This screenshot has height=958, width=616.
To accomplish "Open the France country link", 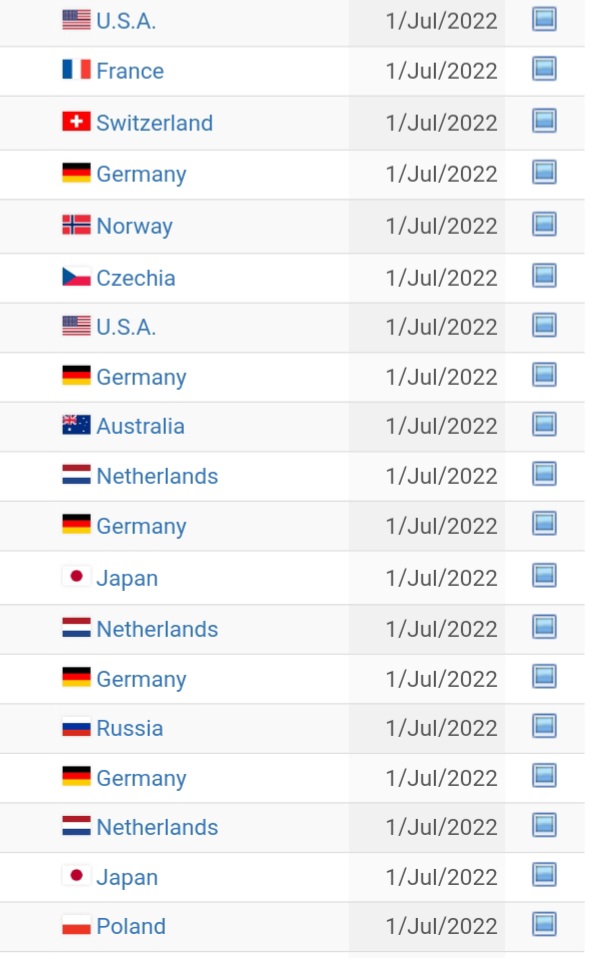I will click(x=130, y=71).
